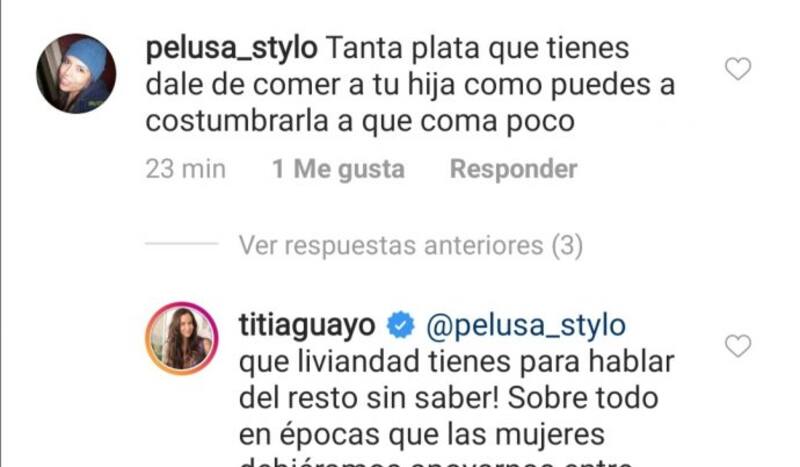Like the pelusa_stylo comment with heart icon
This screenshot has width=800, height=467.
pyautogui.click(x=738, y=69)
